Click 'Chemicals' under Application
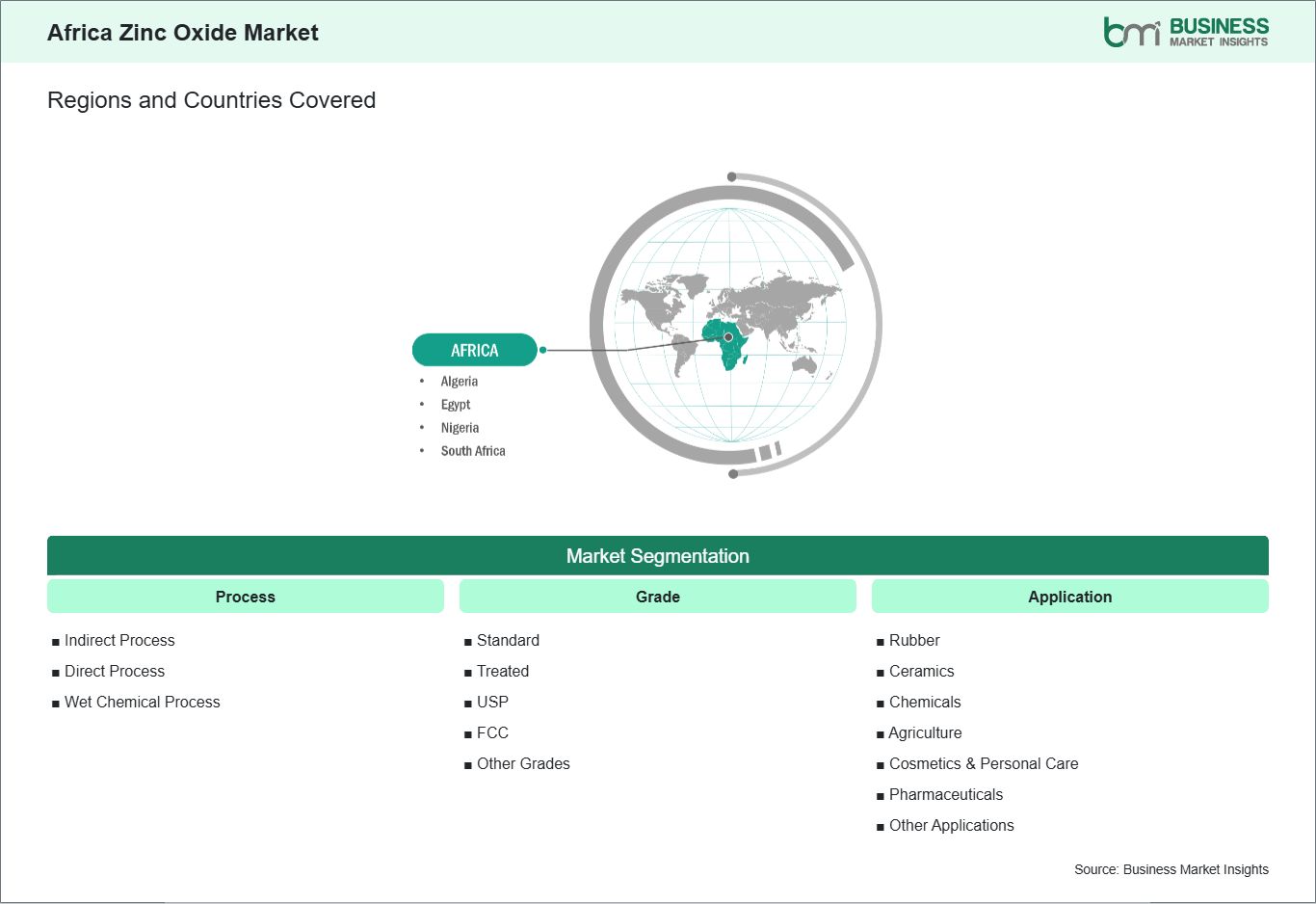This screenshot has width=1316, height=904. coord(925,702)
